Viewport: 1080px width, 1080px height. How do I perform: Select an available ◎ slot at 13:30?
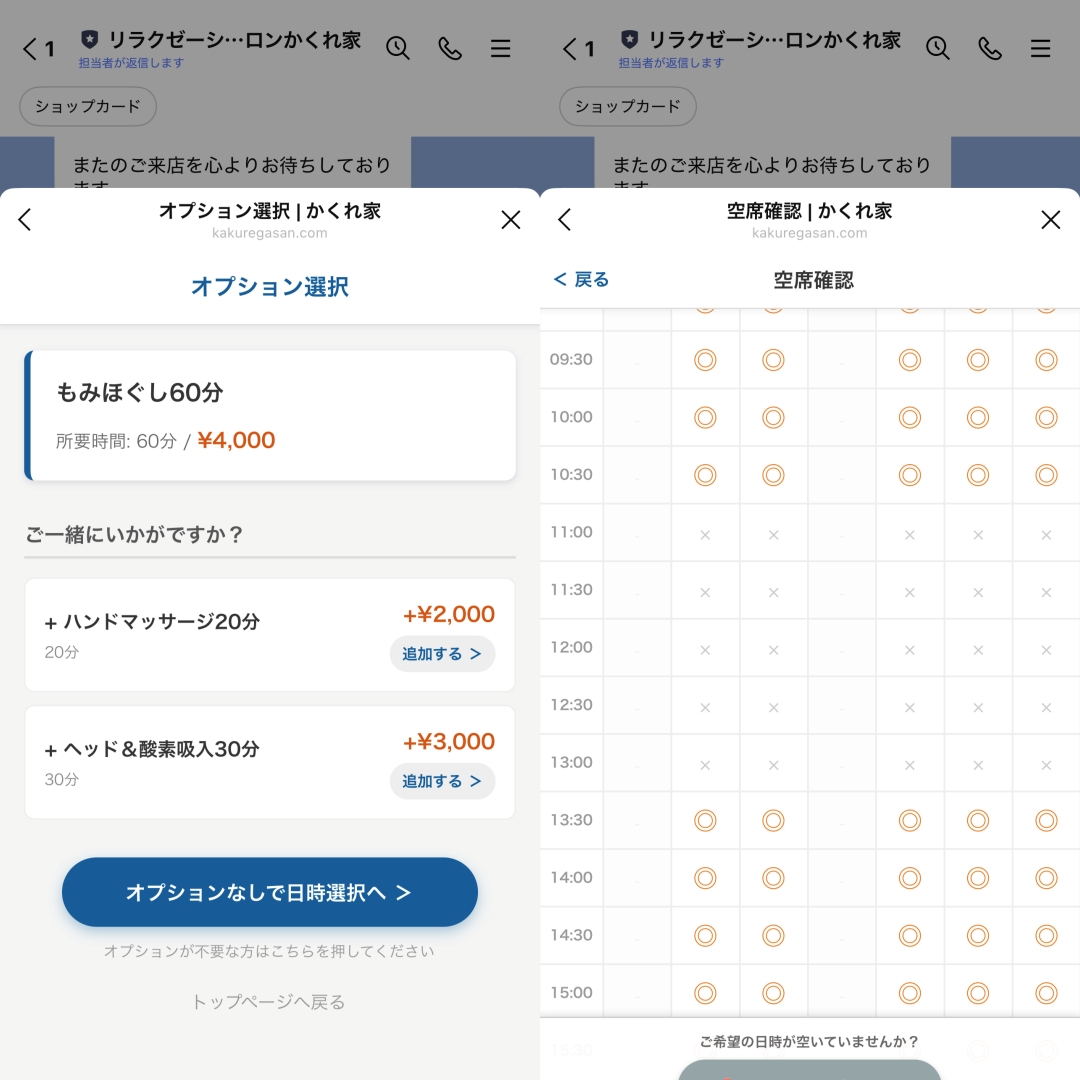pos(705,820)
